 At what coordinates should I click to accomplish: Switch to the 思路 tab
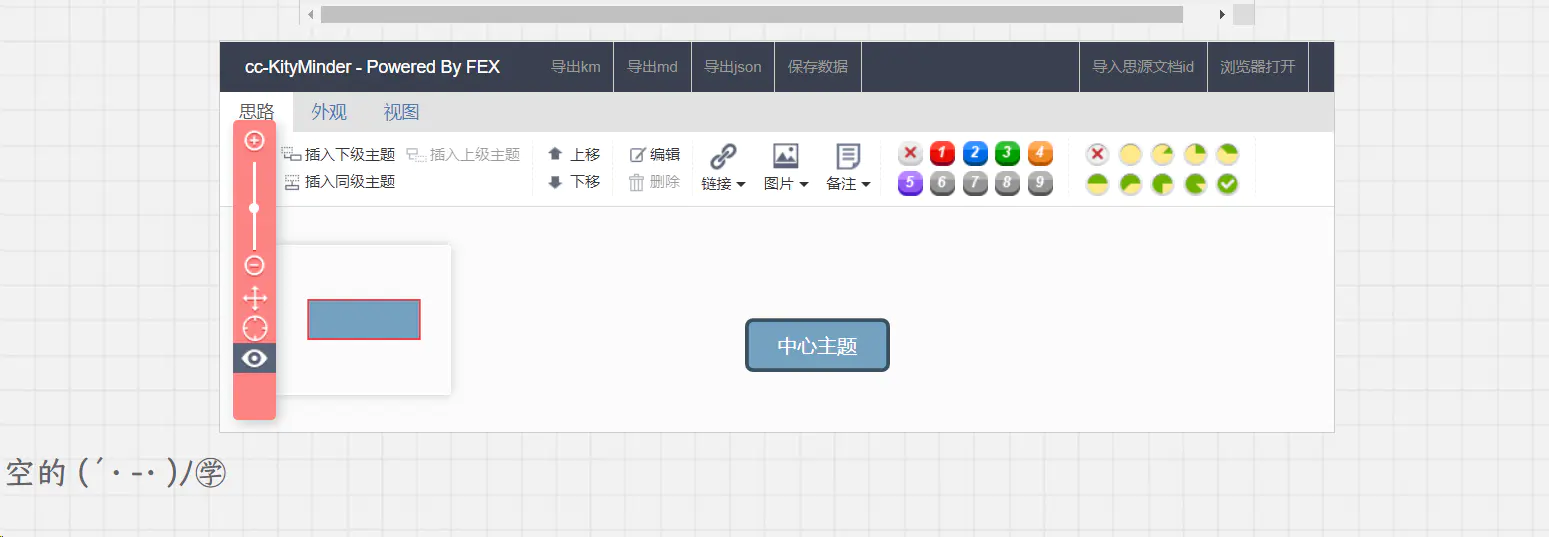pyautogui.click(x=257, y=112)
